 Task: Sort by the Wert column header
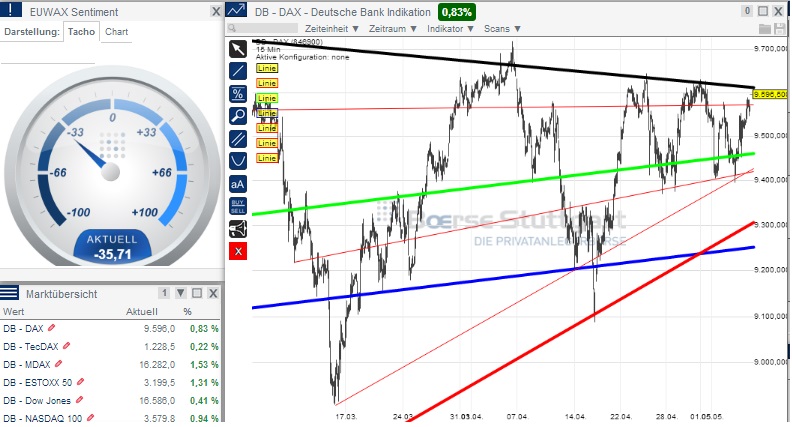(13, 311)
